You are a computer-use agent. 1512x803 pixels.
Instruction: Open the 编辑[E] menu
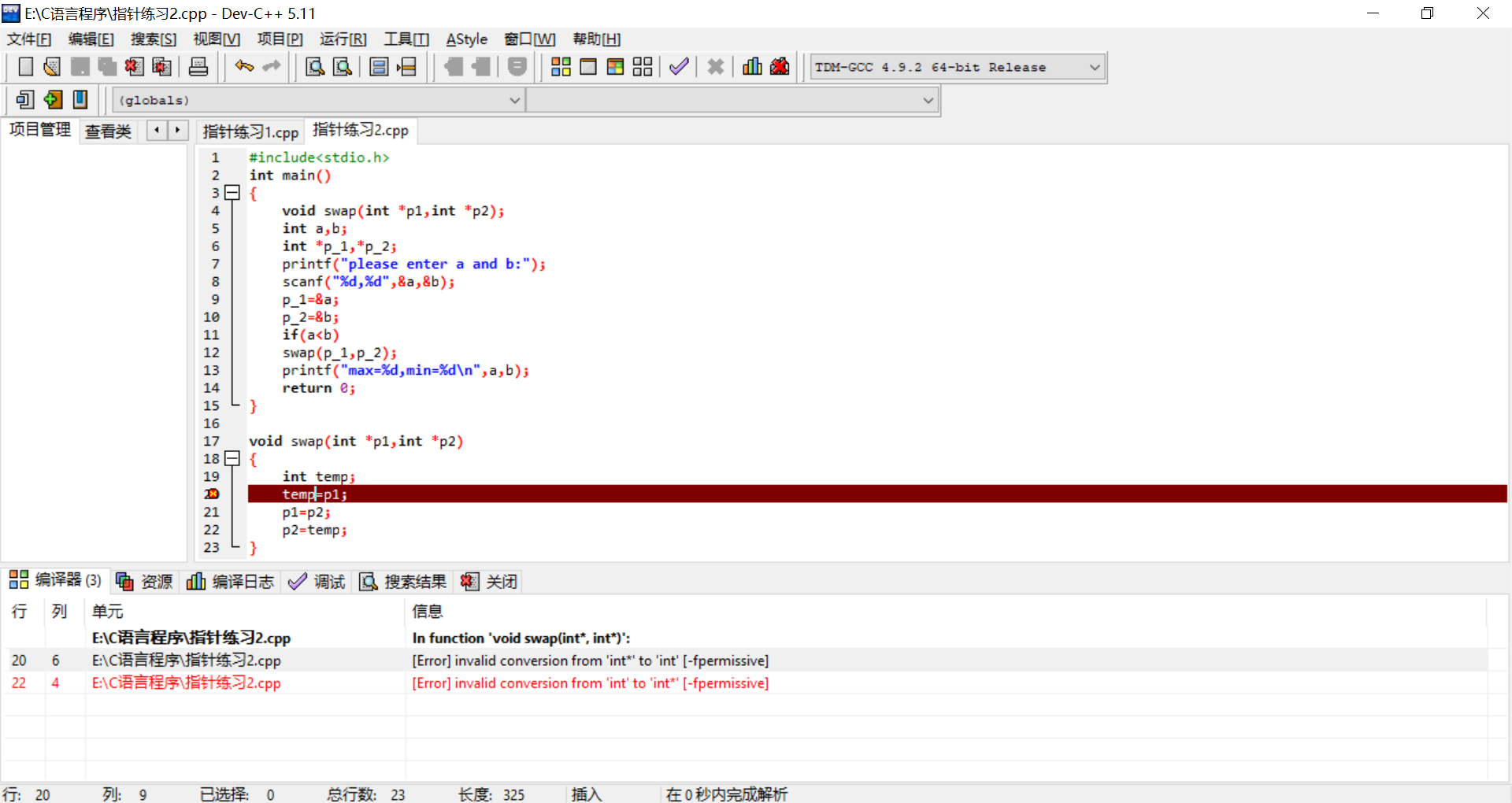point(91,39)
